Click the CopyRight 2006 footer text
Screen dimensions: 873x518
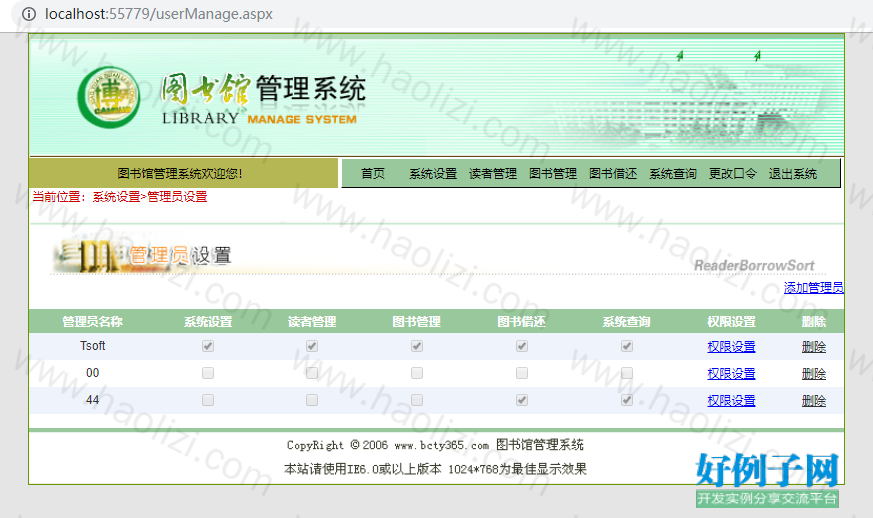(435, 444)
